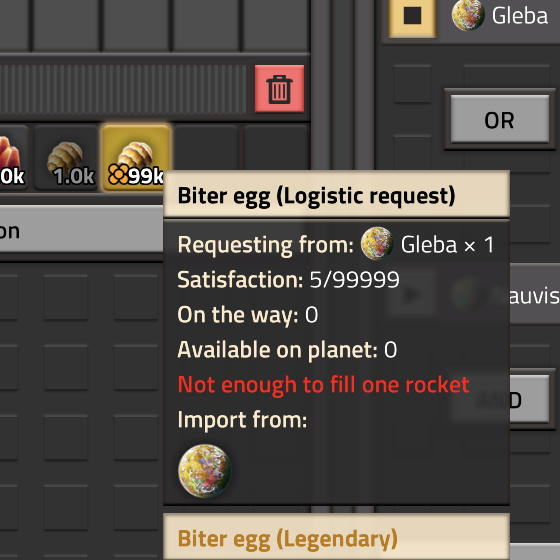Click the red 'Not enough to fill one rocket' text

coord(324,385)
